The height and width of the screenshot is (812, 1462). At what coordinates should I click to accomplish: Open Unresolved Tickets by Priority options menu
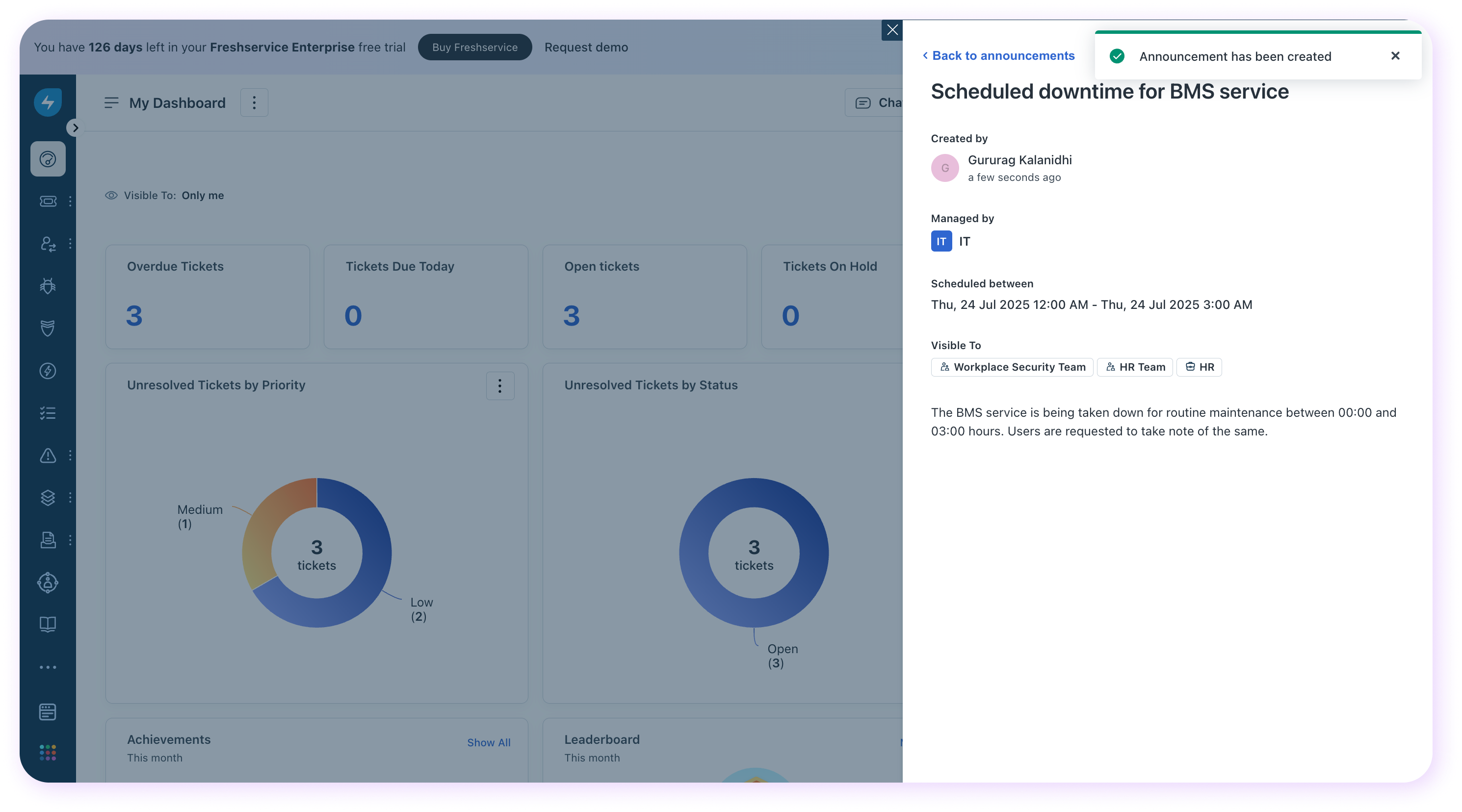(499, 386)
